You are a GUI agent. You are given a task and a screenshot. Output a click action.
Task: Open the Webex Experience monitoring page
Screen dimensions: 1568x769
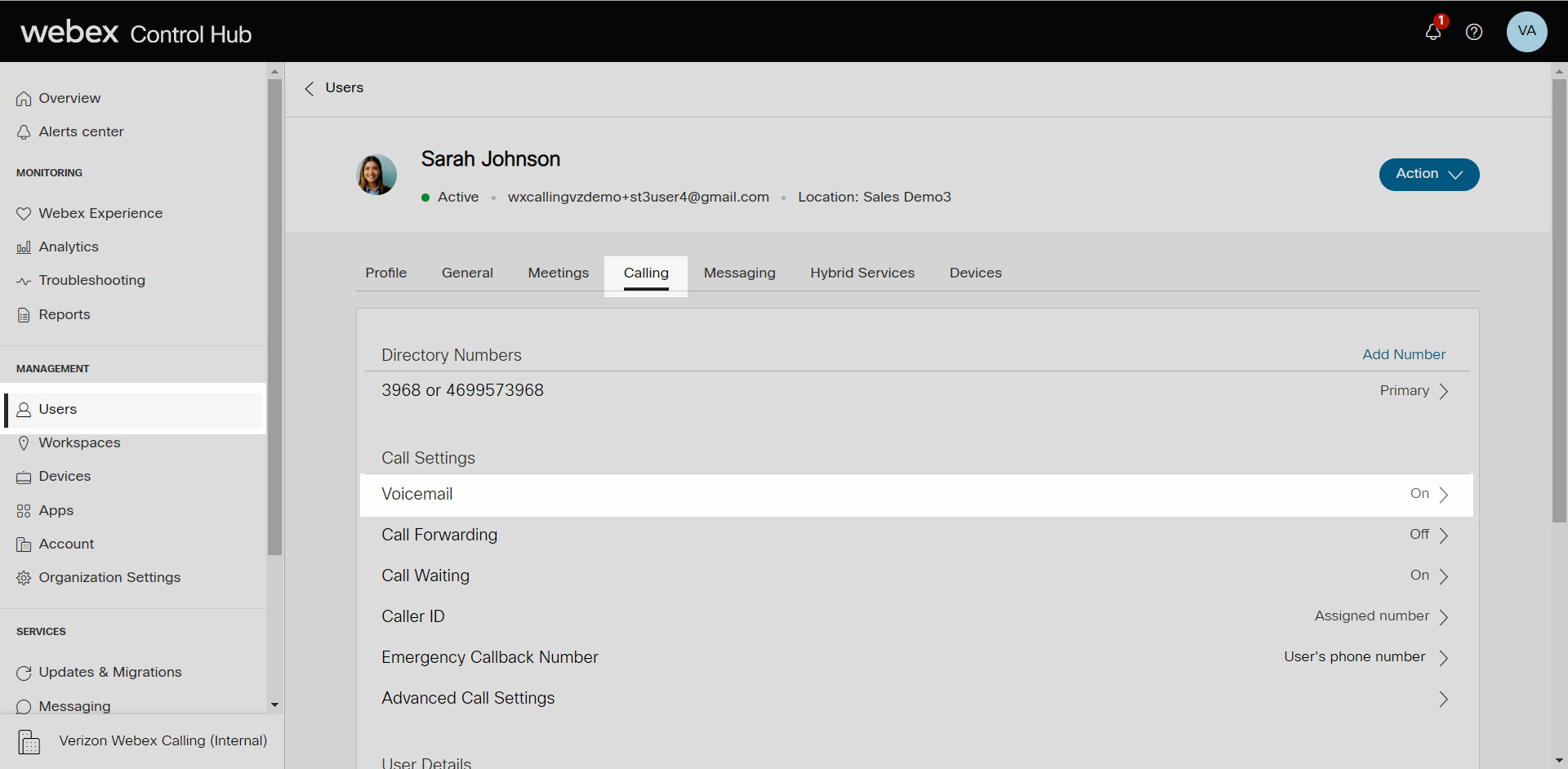(x=24, y=213)
